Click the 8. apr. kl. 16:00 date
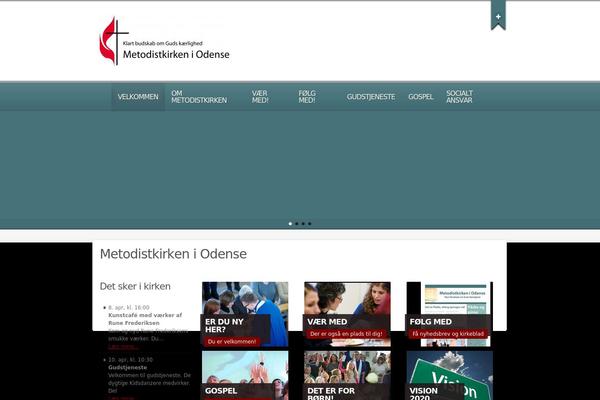Image resolution: width=600 pixels, height=400 pixels. (x=129, y=307)
